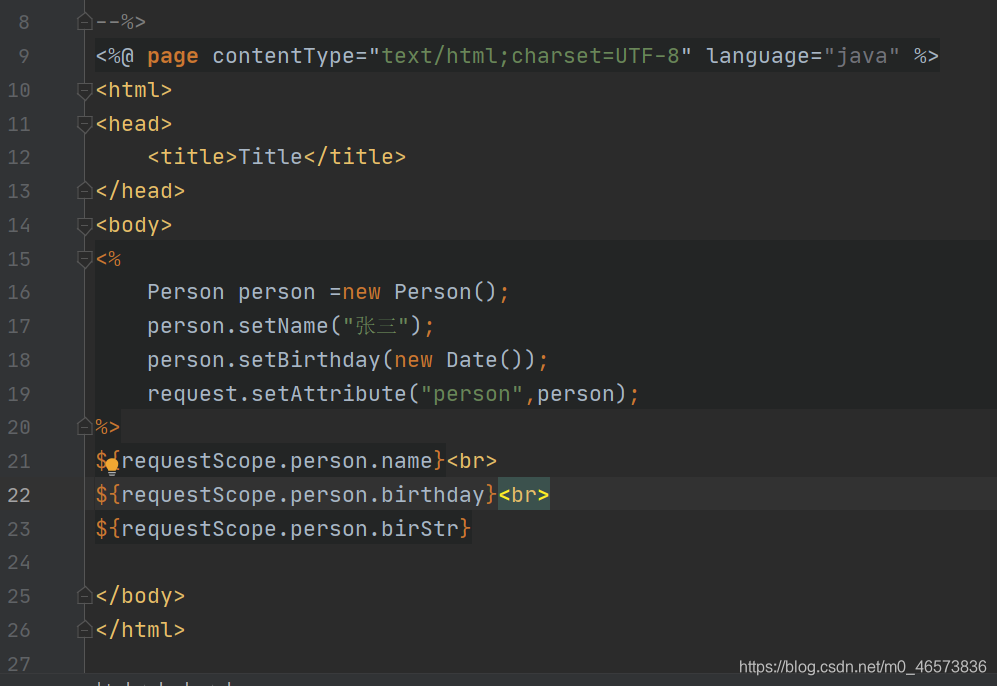Click the opening <body> tag text
Image resolution: width=997 pixels, height=686 pixels.
tap(134, 225)
